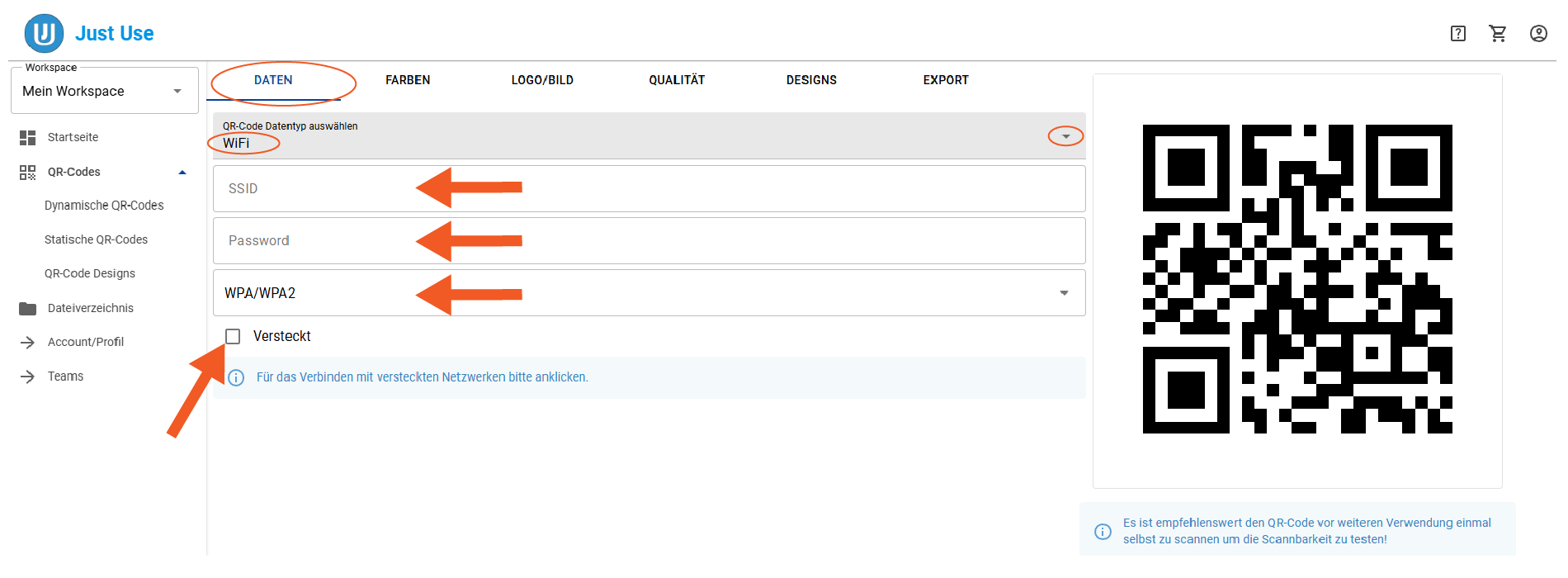
Task: Click the Startseite dashboard icon
Action: pyautogui.click(x=27, y=137)
